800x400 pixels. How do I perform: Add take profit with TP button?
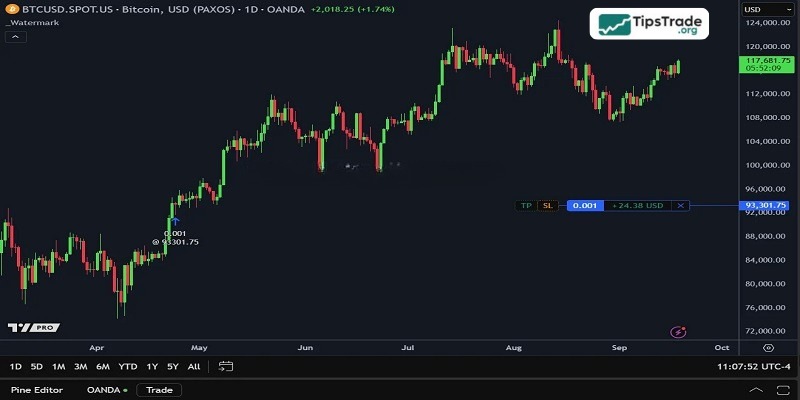[526, 205]
